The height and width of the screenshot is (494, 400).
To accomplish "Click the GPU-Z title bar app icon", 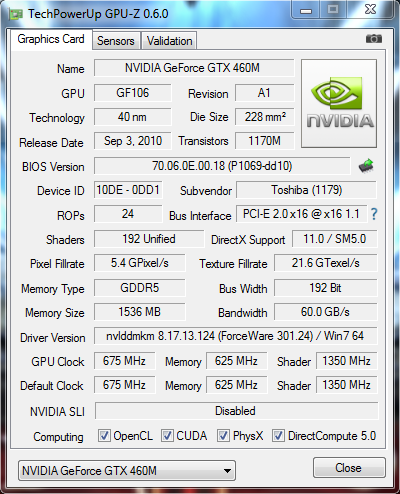I will point(15,14).
